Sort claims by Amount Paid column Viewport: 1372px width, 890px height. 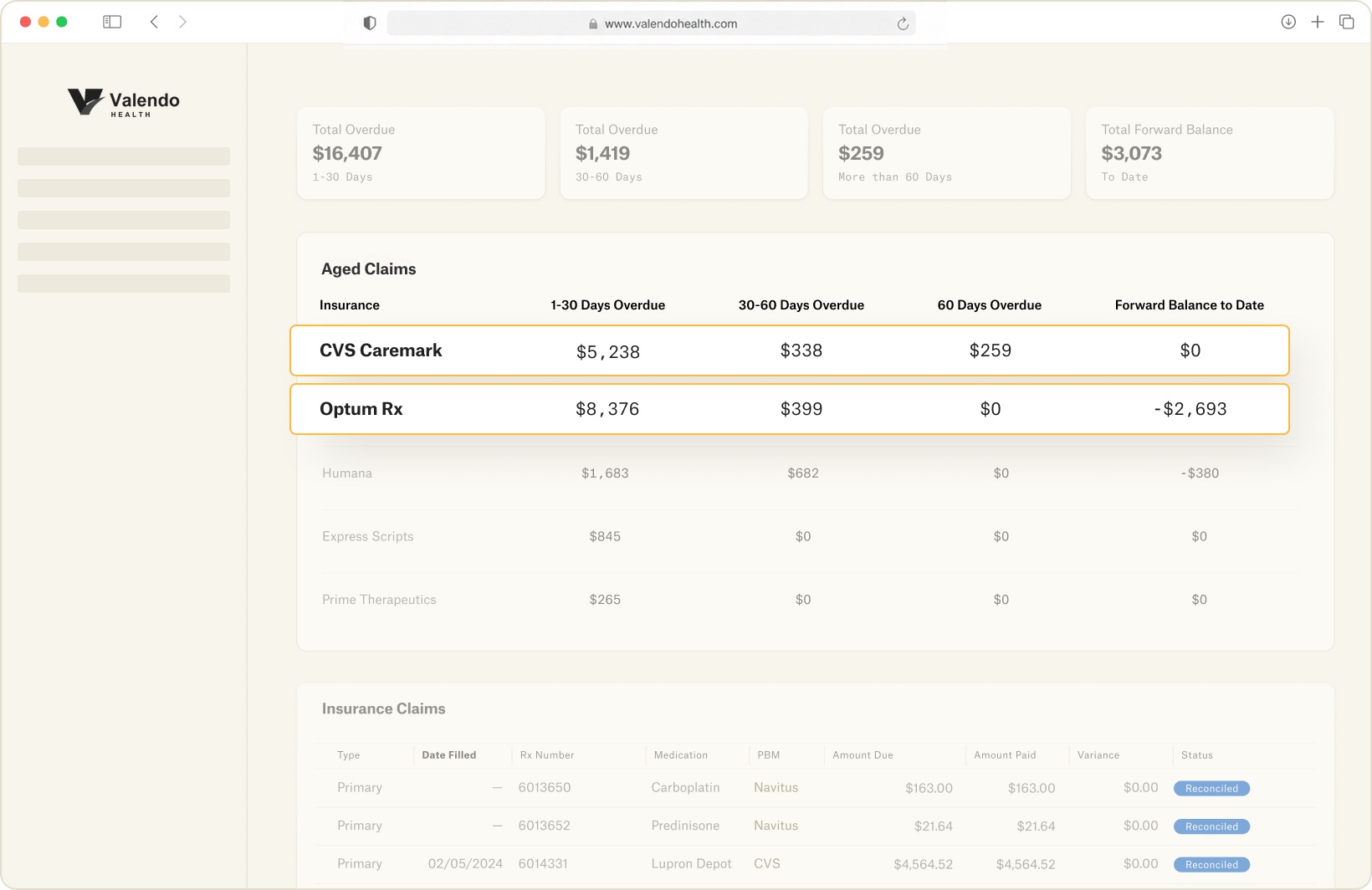point(1005,755)
